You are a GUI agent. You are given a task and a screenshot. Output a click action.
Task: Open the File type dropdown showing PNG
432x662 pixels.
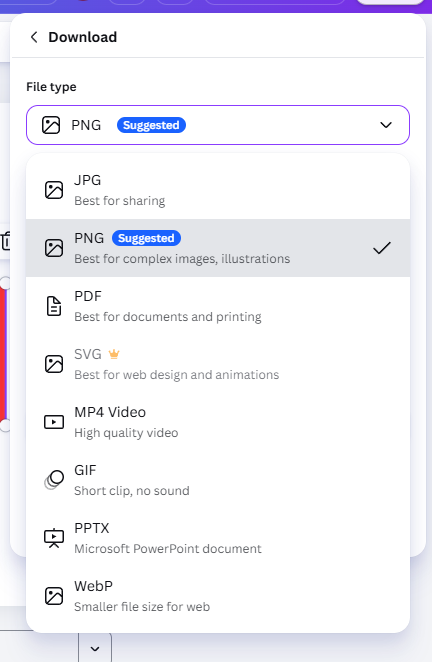218,125
